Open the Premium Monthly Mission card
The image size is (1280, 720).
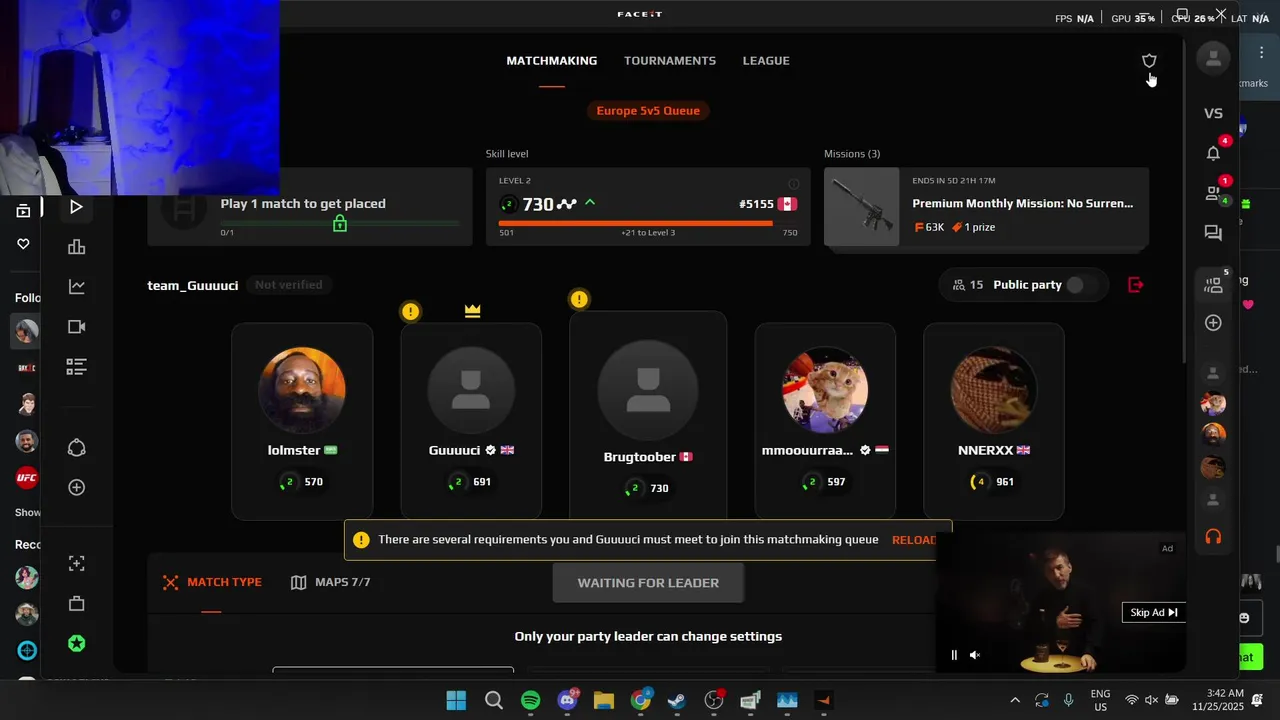(986, 207)
